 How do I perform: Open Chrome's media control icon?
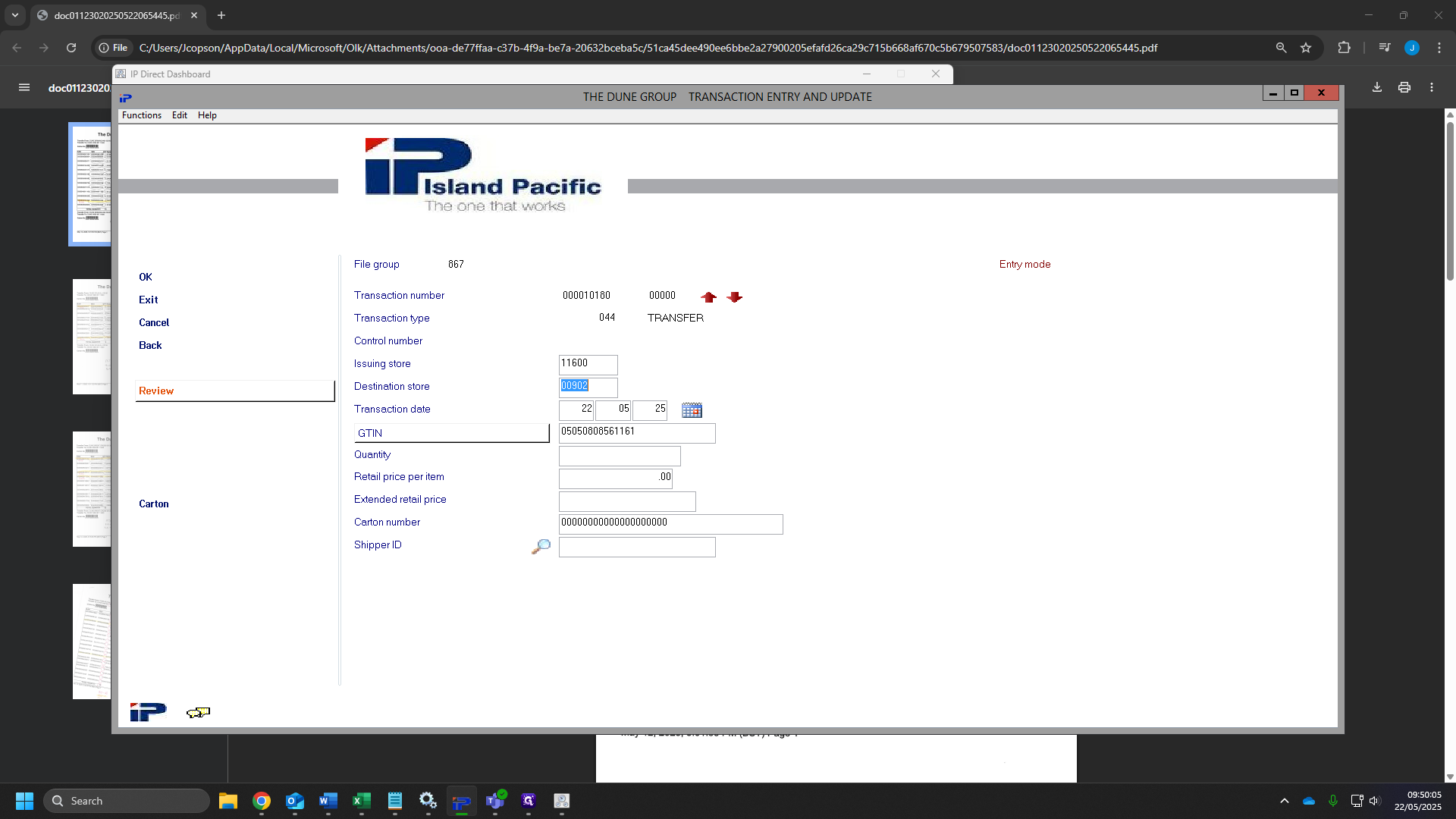(1385, 48)
